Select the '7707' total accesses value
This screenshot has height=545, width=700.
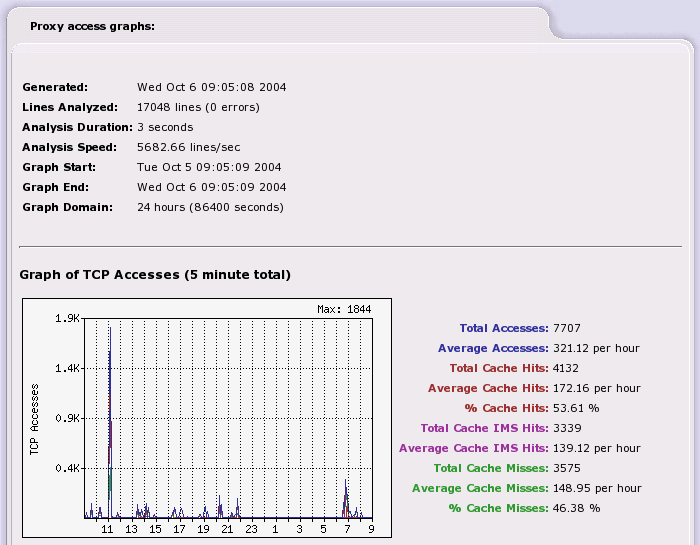(567, 328)
